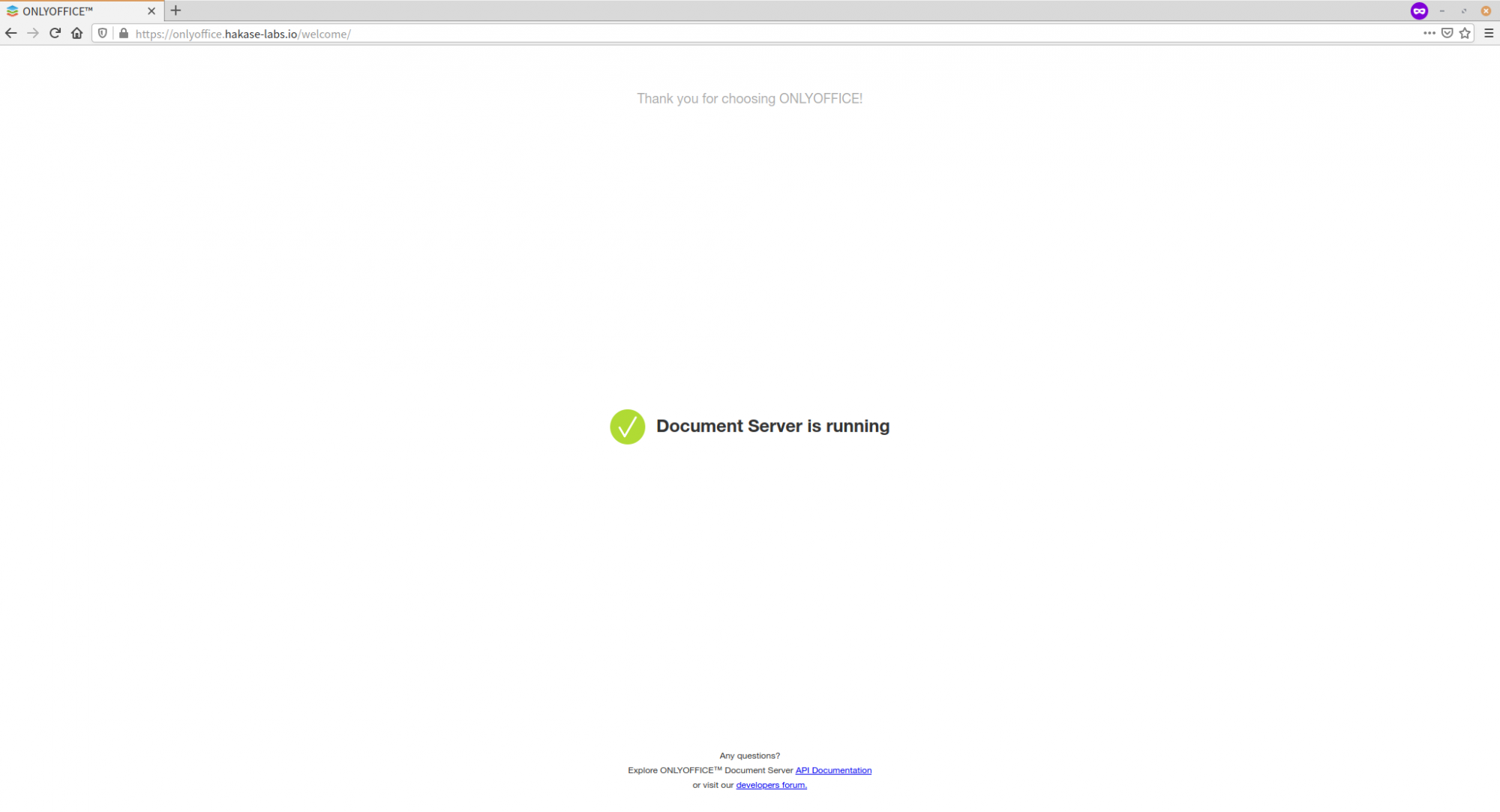Save page to Pocket

(x=1447, y=33)
